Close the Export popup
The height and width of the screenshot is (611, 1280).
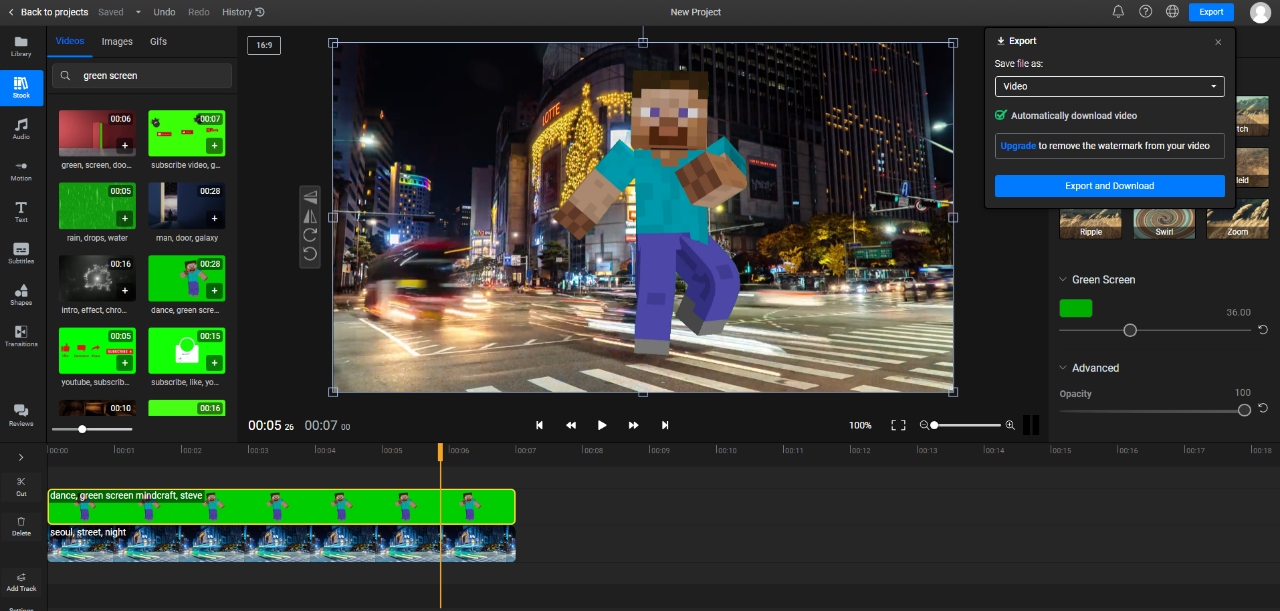coord(1218,42)
